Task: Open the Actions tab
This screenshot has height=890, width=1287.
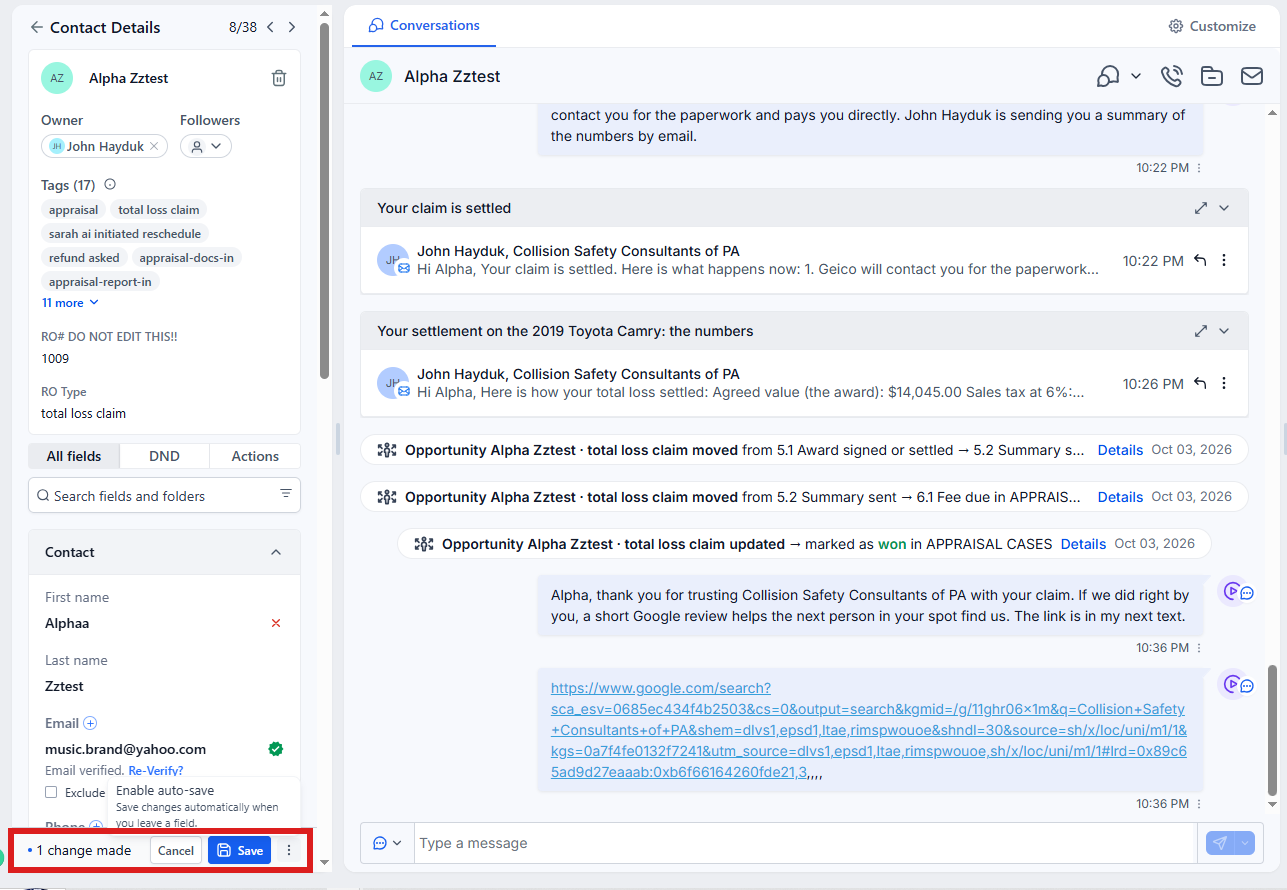Action: pyautogui.click(x=255, y=456)
